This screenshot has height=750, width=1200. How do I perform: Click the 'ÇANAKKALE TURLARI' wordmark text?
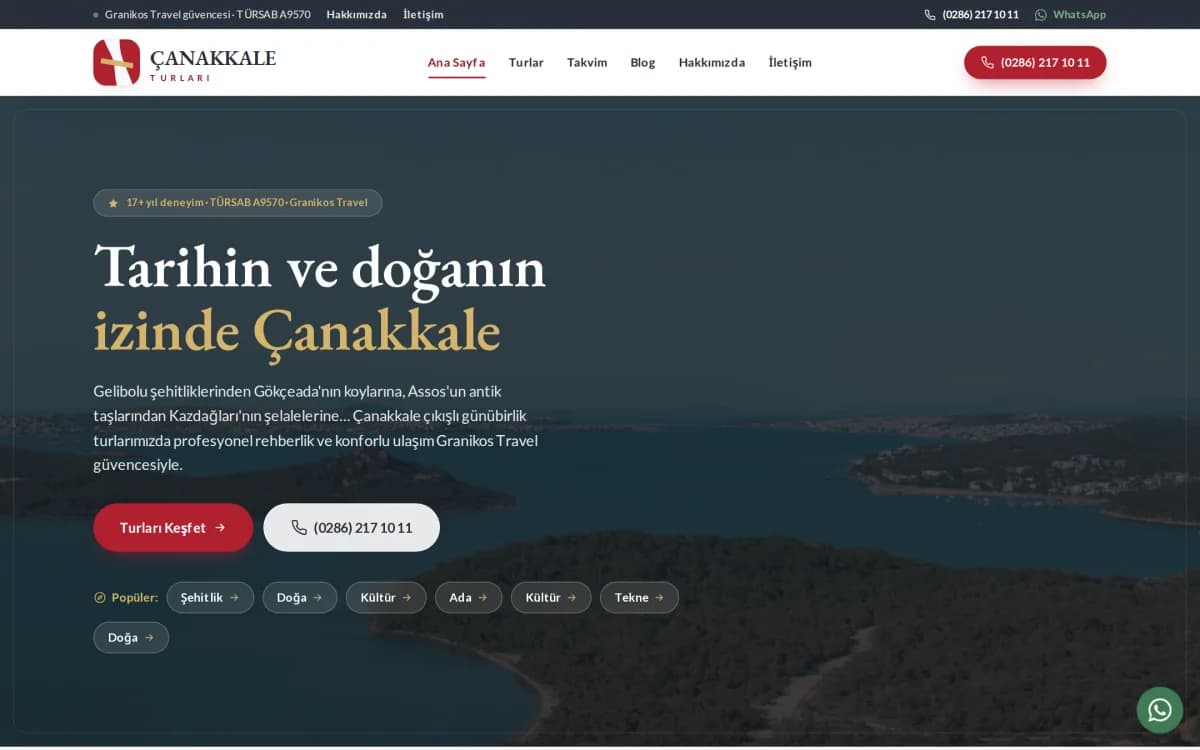point(213,64)
